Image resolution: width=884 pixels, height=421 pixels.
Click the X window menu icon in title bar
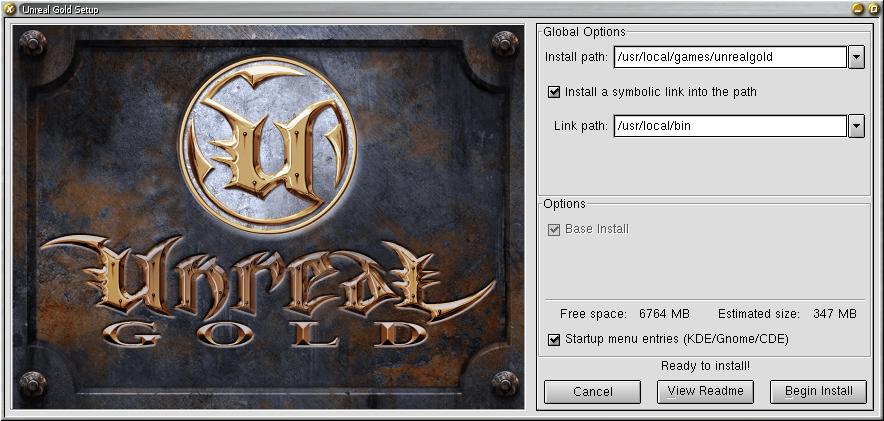[x=10, y=8]
